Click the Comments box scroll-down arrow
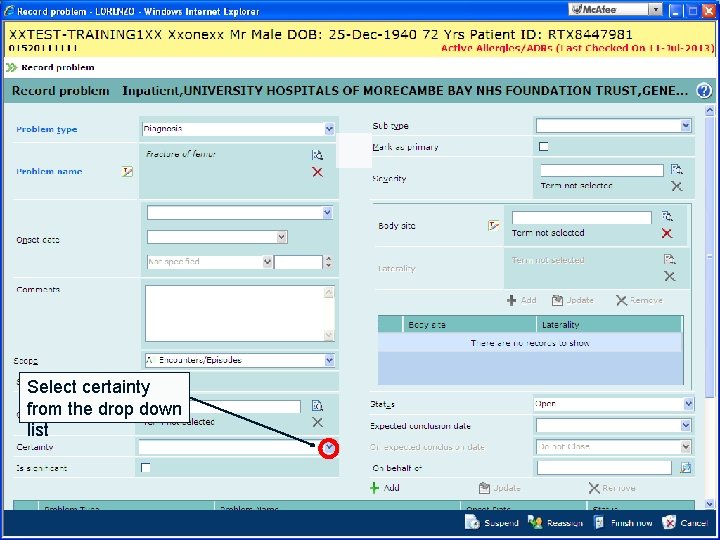 (x=329, y=336)
